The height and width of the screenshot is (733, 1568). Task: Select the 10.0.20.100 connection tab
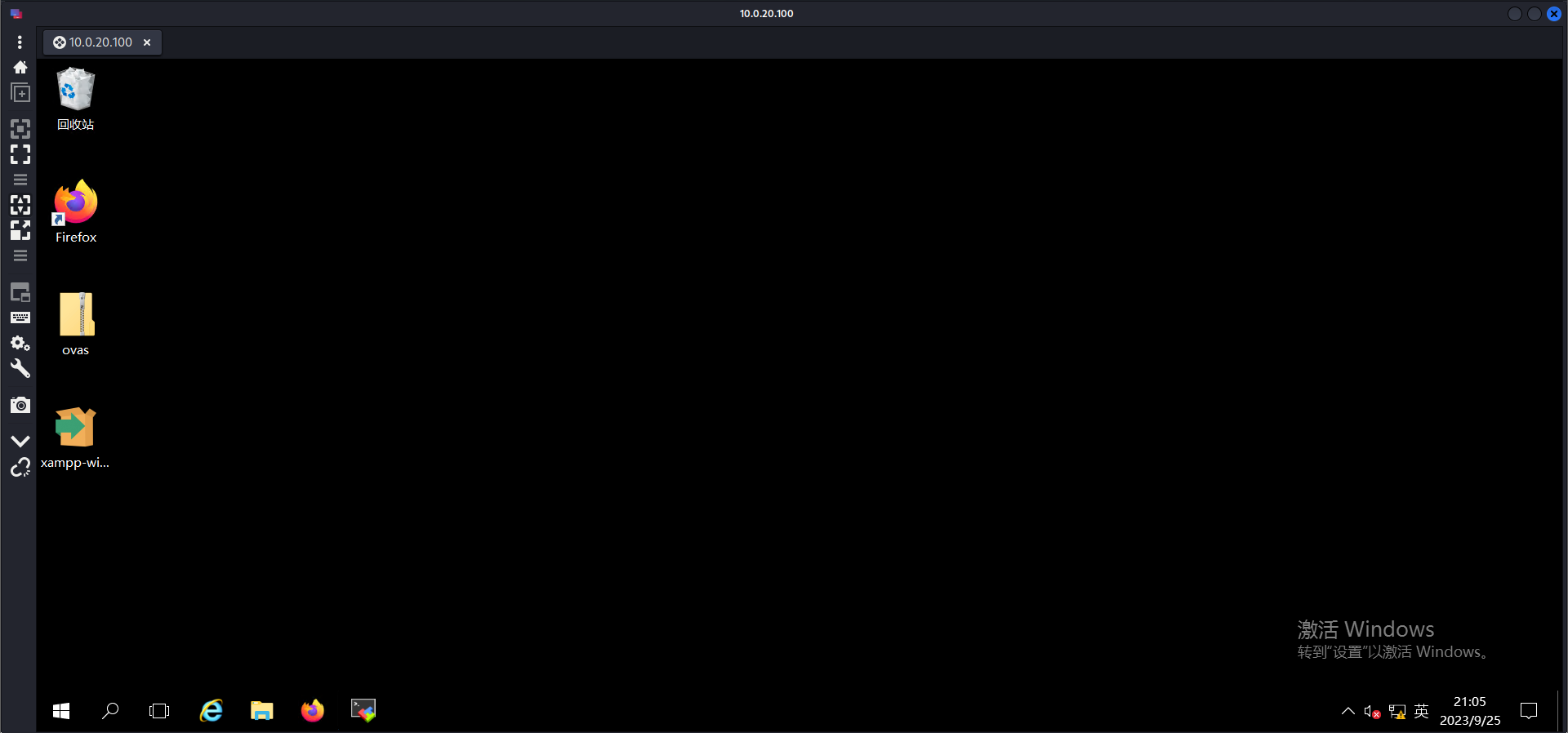click(x=92, y=42)
